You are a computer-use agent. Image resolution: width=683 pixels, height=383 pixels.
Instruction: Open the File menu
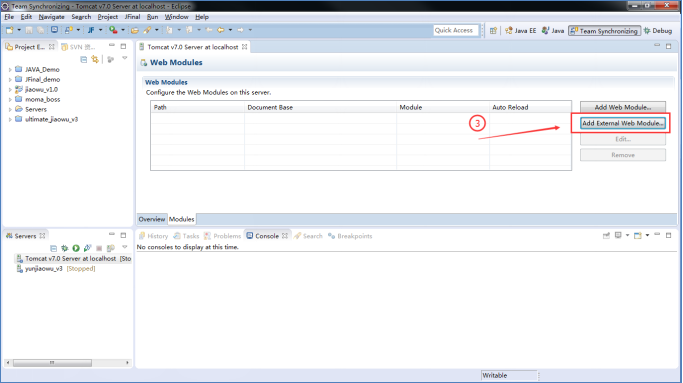point(9,17)
